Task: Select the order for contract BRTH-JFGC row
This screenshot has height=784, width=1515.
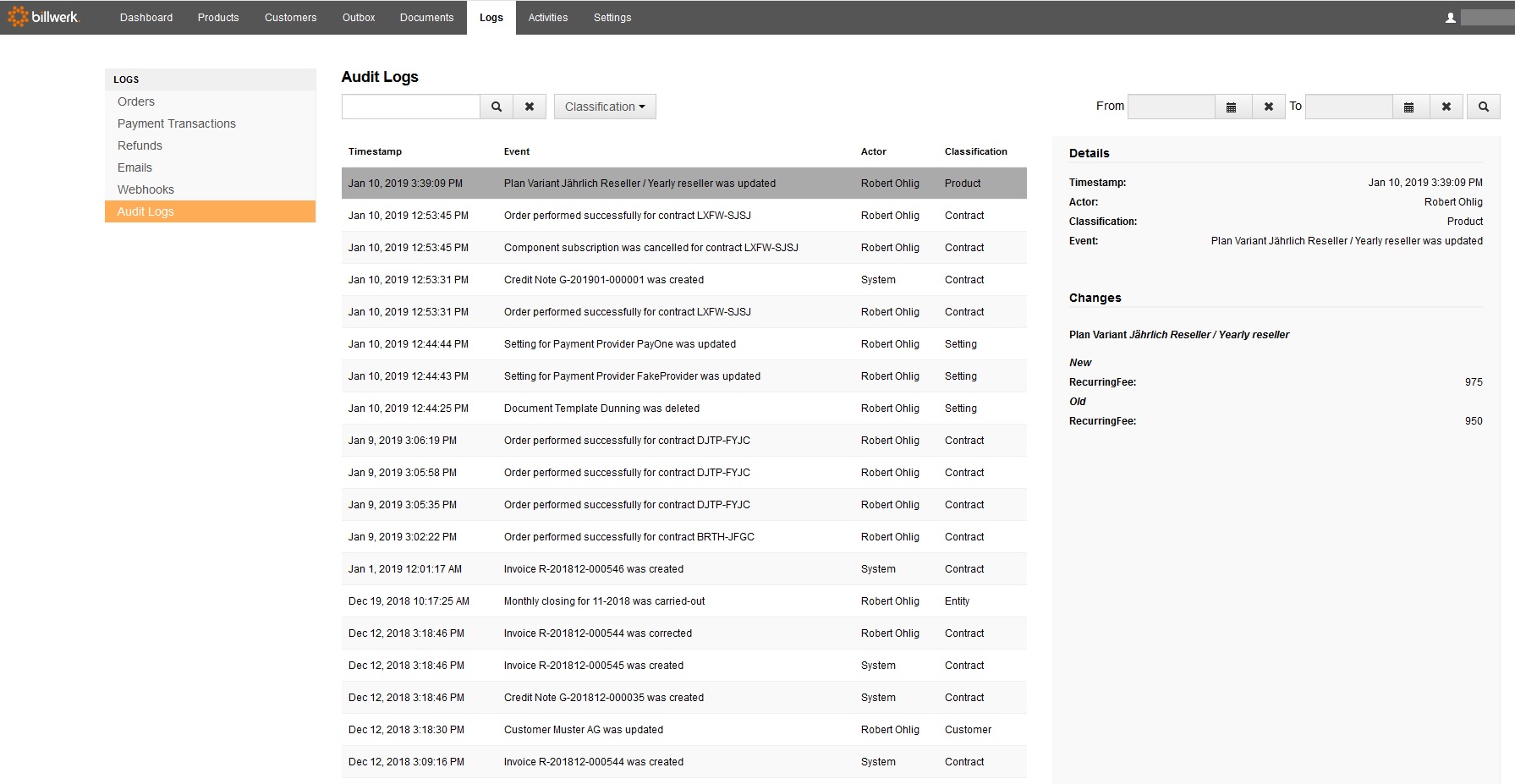Action: (x=684, y=537)
